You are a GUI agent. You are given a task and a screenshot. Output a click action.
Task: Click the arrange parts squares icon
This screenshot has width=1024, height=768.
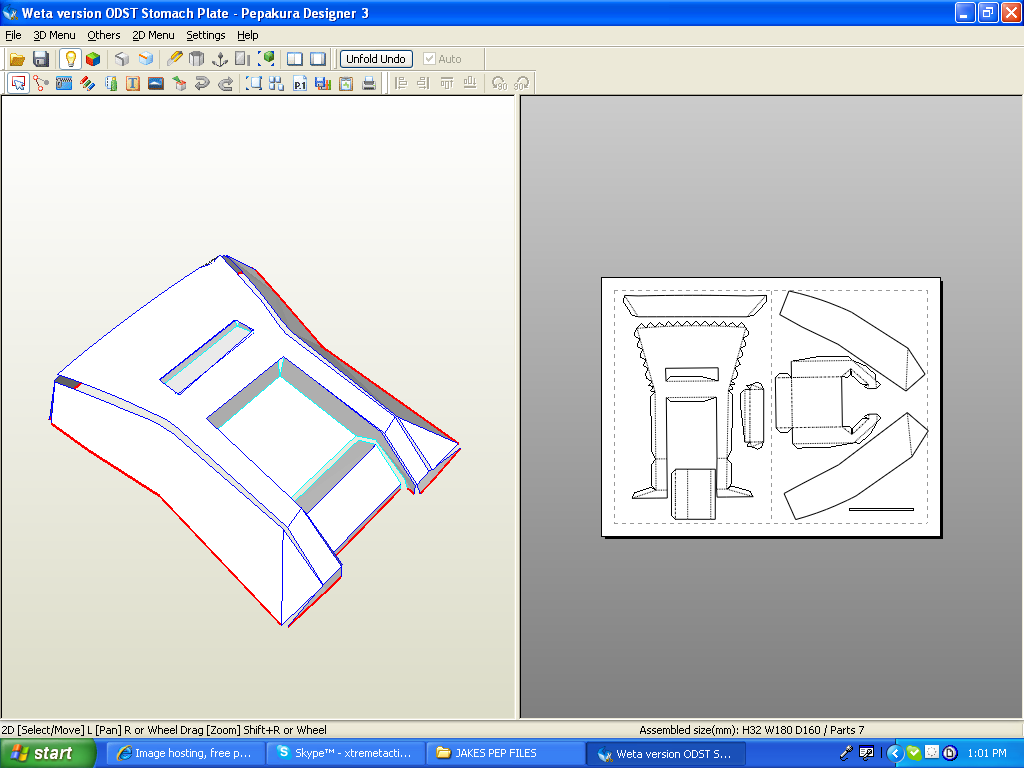276,84
